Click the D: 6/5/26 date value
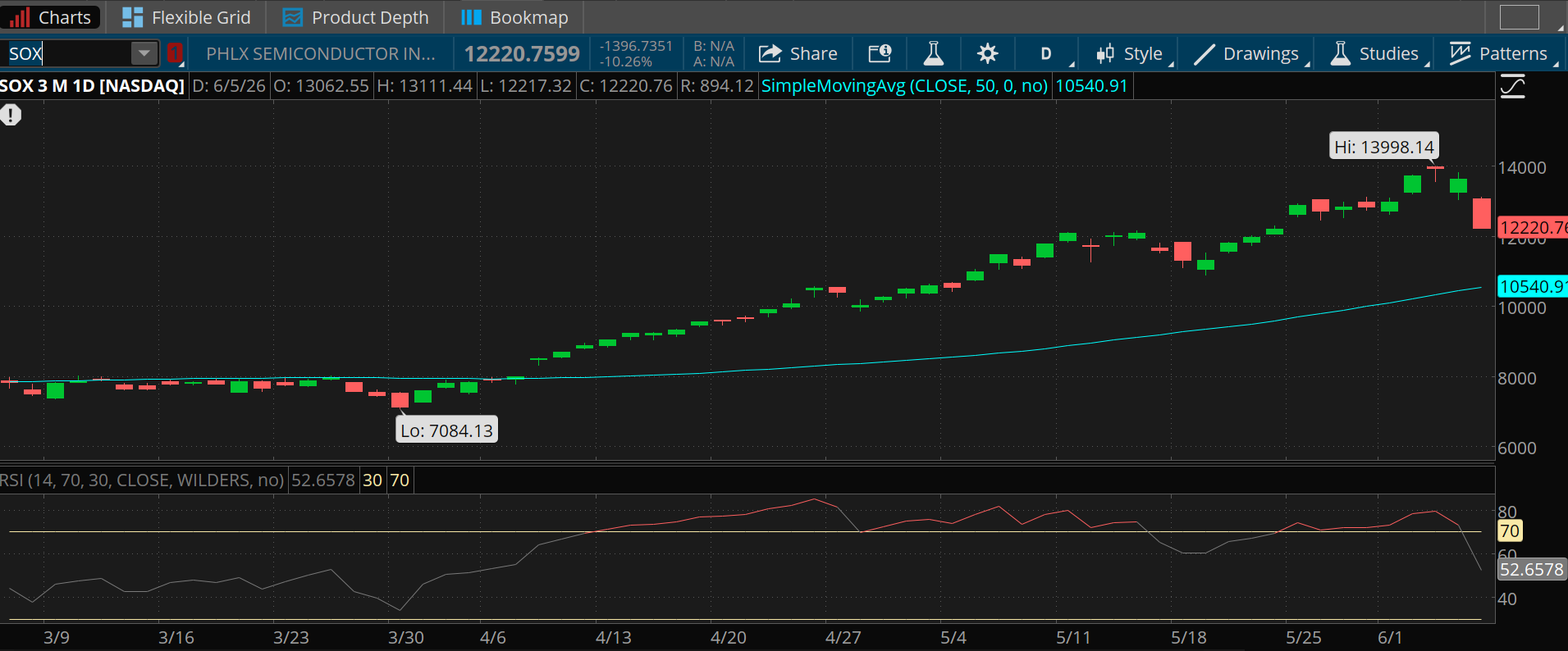Image resolution: width=1568 pixels, height=651 pixels. [229, 86]
